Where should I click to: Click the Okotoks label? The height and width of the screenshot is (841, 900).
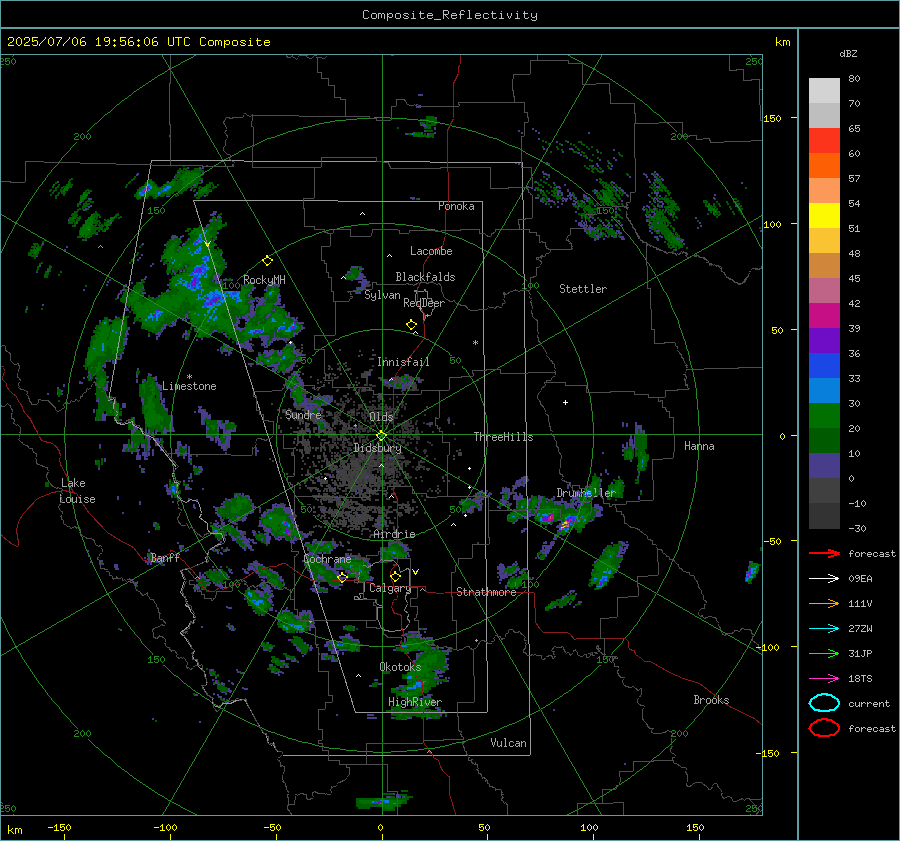400,667
